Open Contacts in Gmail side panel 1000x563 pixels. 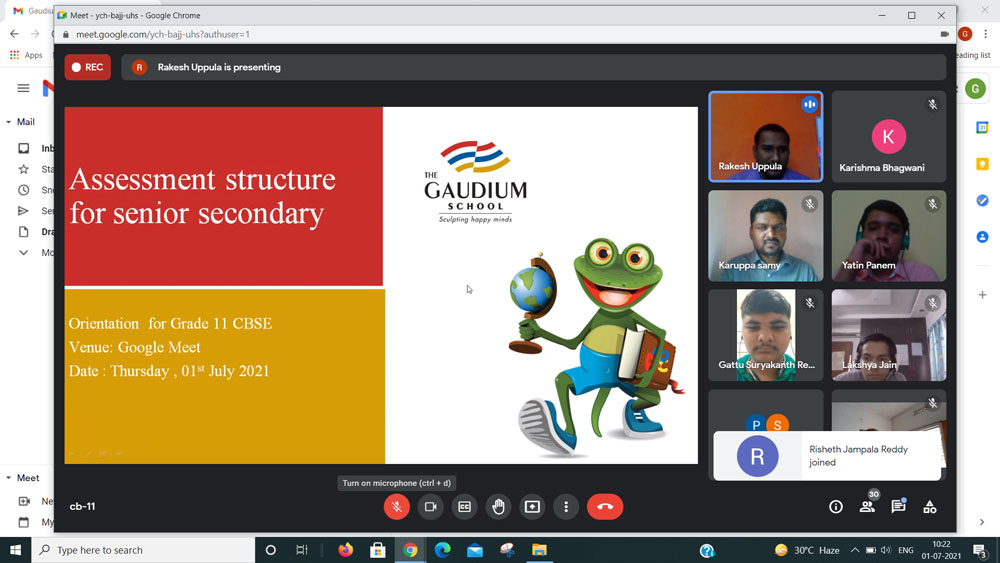coord(982,237)
